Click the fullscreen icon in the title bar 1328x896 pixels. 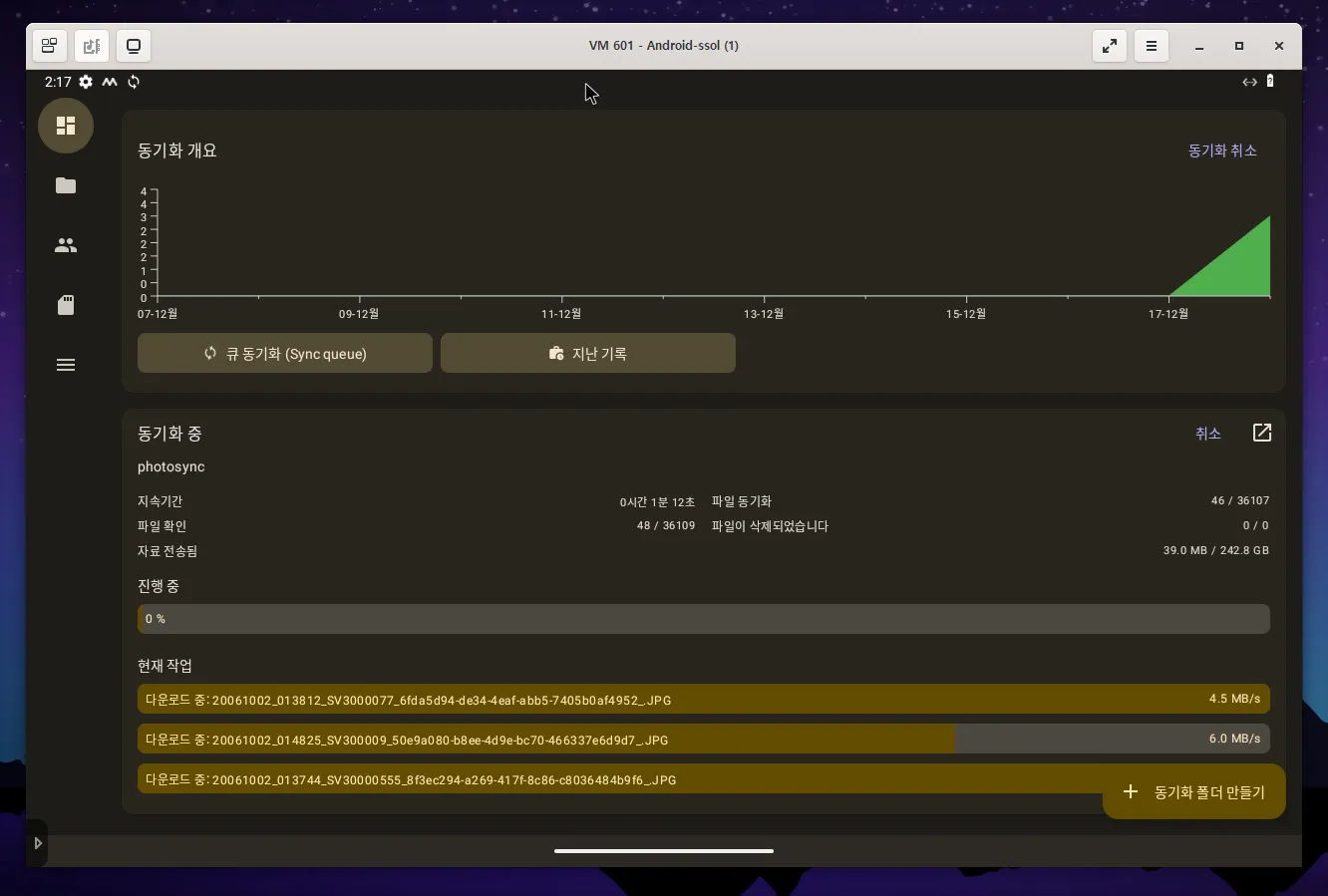[x=1110, y=45]
